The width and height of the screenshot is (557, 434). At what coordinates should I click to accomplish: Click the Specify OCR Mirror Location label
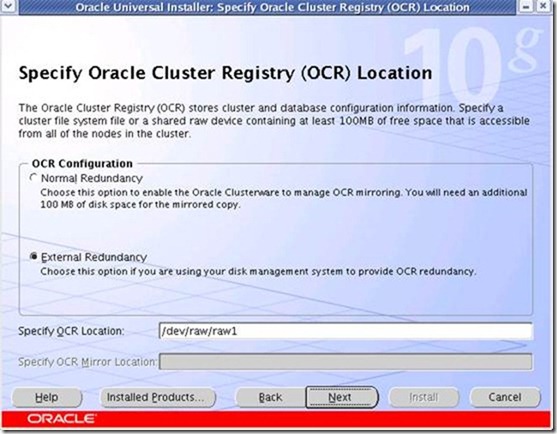click(87, 362)
